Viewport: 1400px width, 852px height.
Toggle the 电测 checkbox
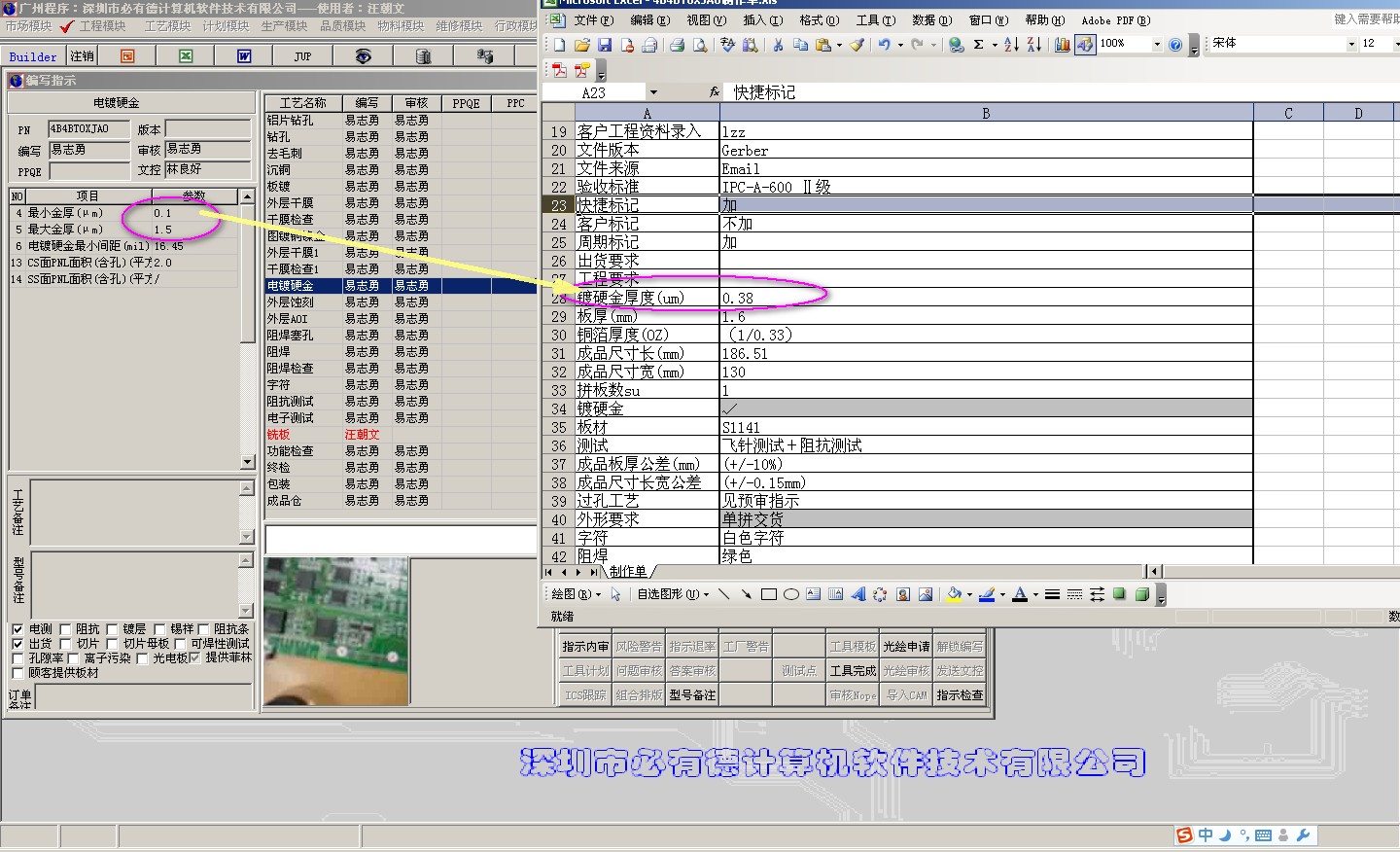click(x=17, y=629)
